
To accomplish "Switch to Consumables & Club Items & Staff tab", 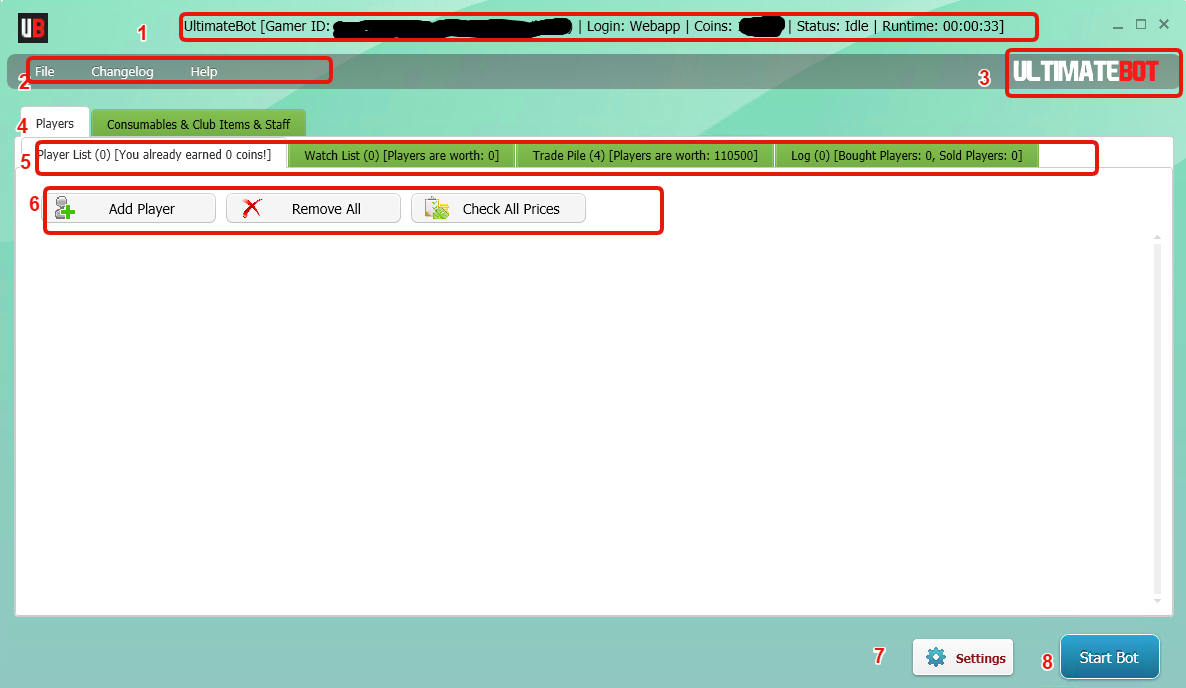I will pos(198,124).
